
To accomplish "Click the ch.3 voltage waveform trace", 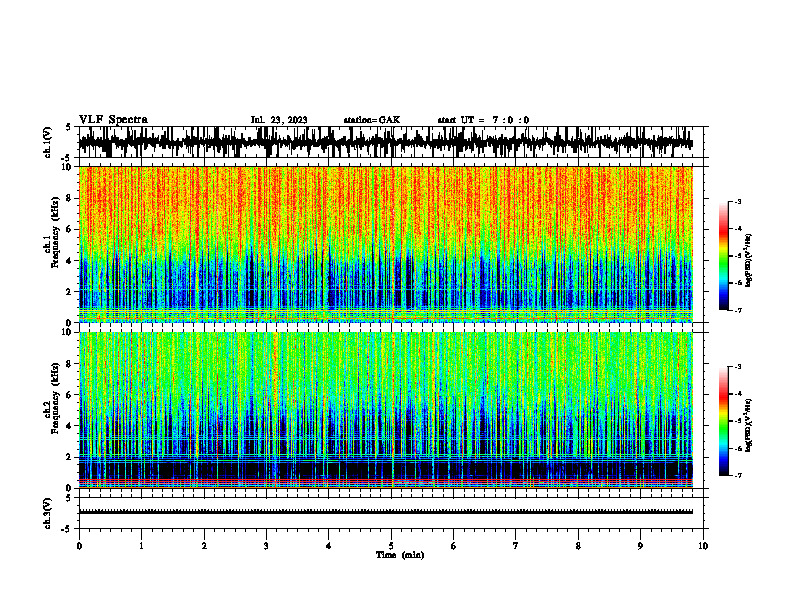I will [x=385, y=512].
